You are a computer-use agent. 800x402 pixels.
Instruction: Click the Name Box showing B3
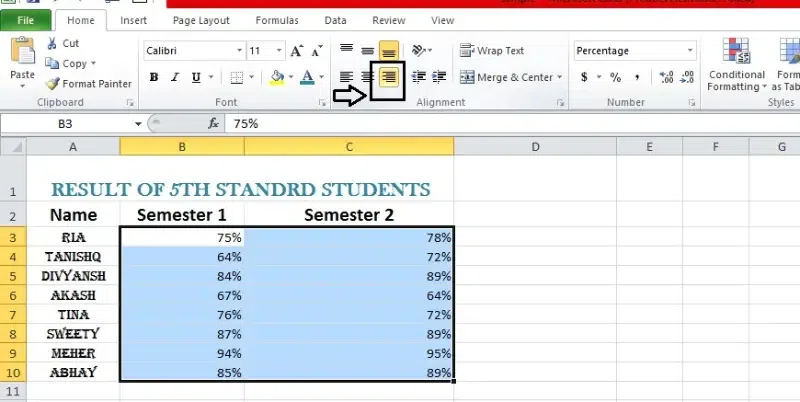[x=65, y=123]
